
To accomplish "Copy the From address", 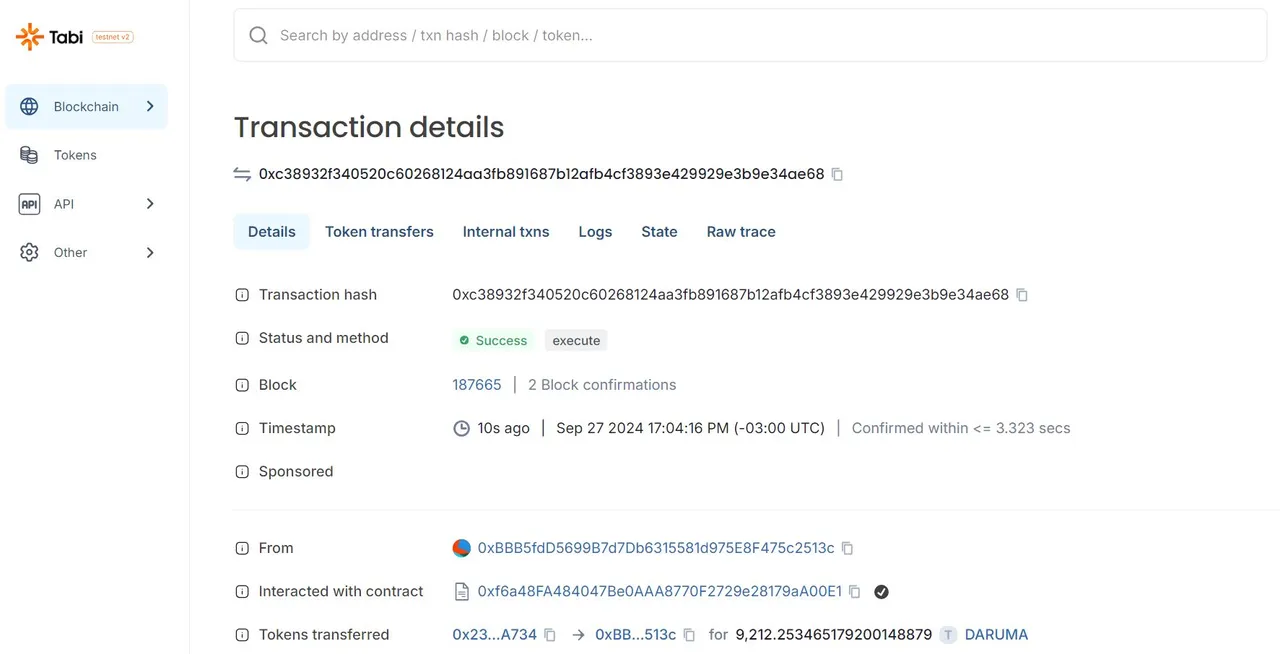I will [x=847, y=548].
